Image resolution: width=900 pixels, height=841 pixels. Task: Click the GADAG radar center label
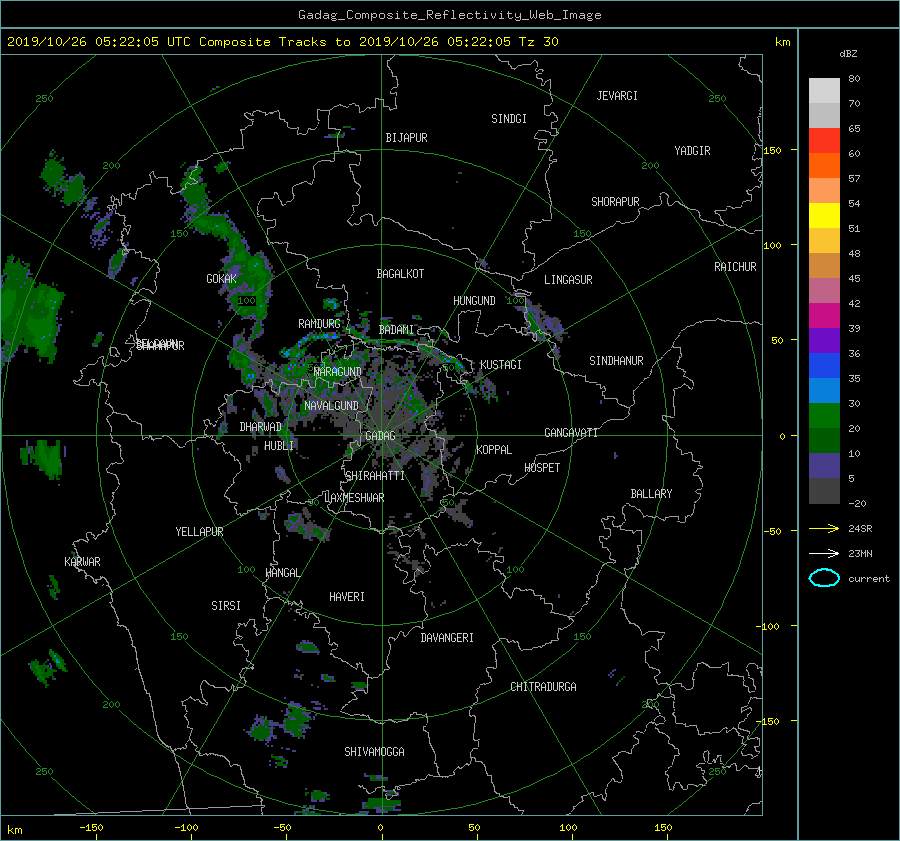380,436
